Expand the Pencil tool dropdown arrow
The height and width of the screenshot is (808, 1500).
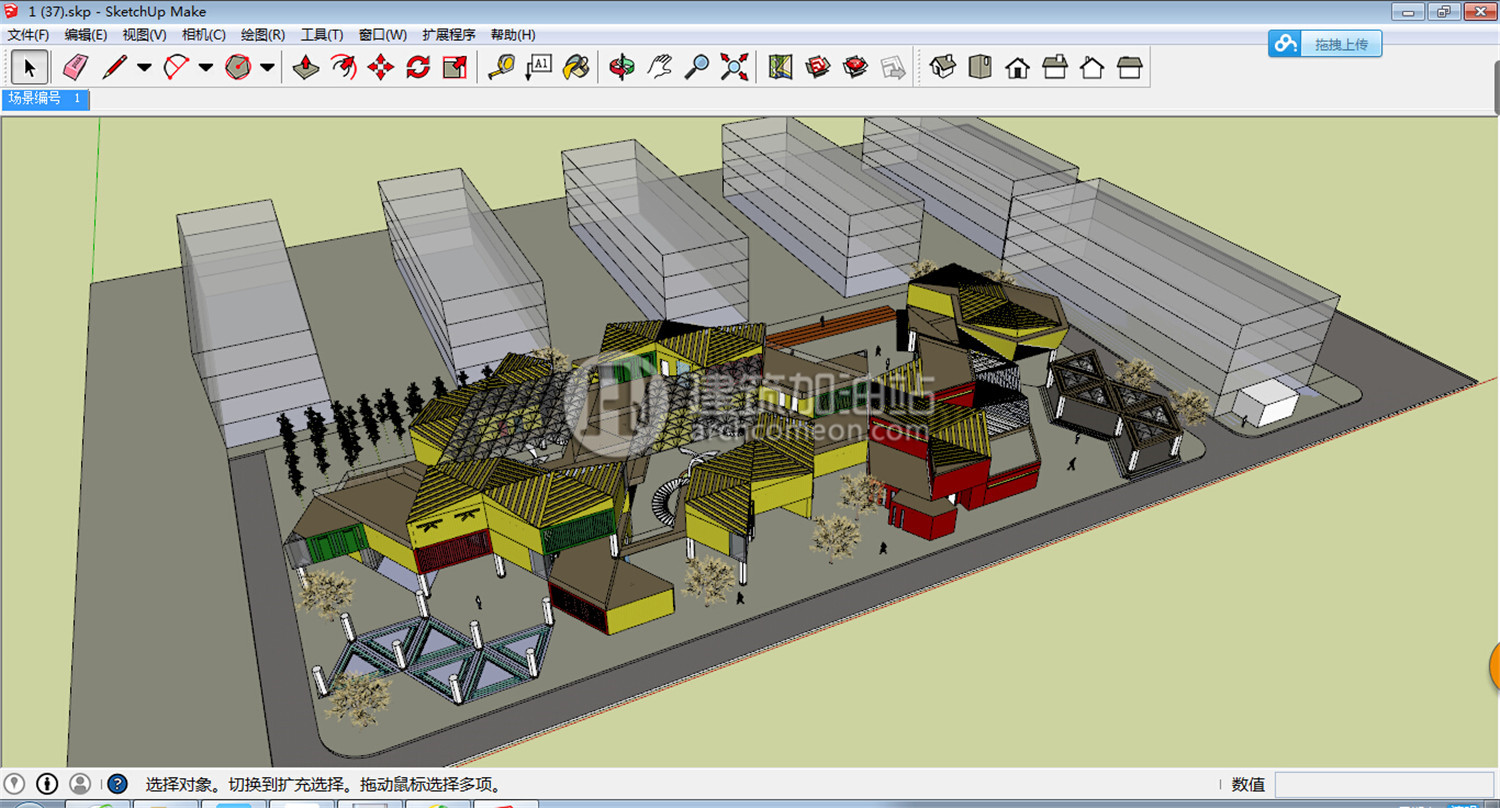[144, 68]
